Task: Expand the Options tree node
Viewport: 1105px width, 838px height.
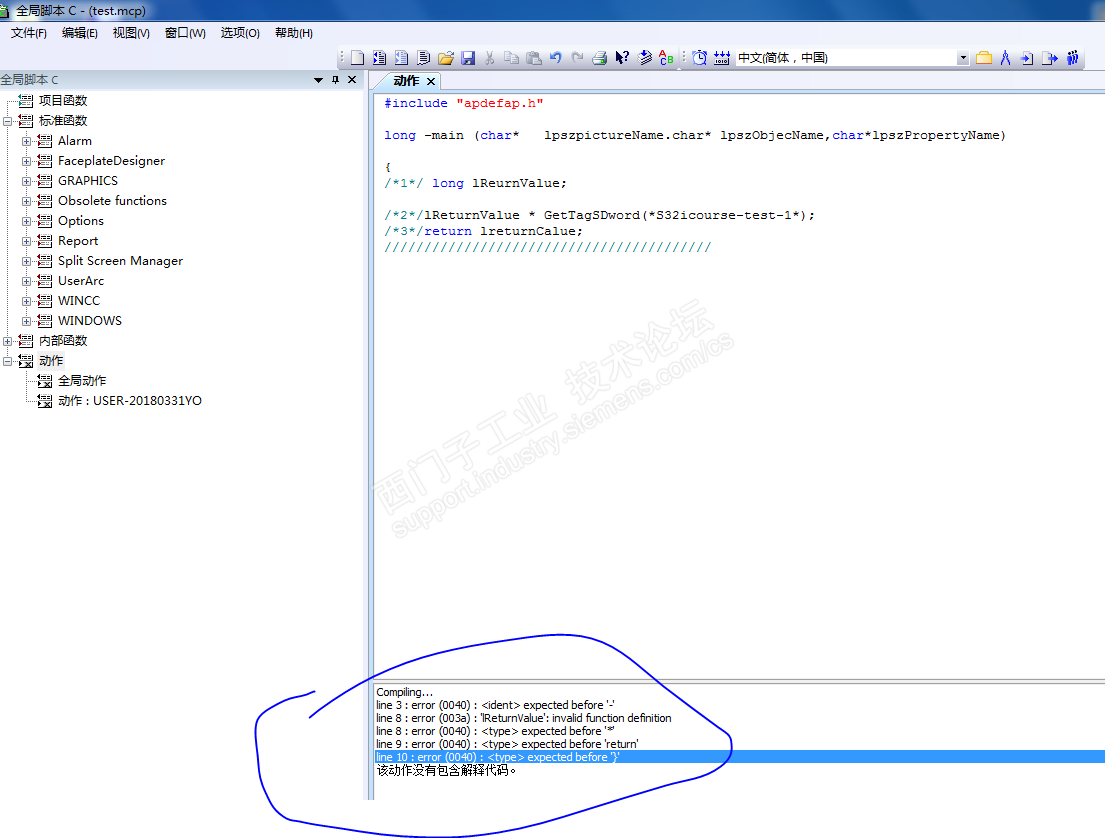Action: [x=26, y=221]
